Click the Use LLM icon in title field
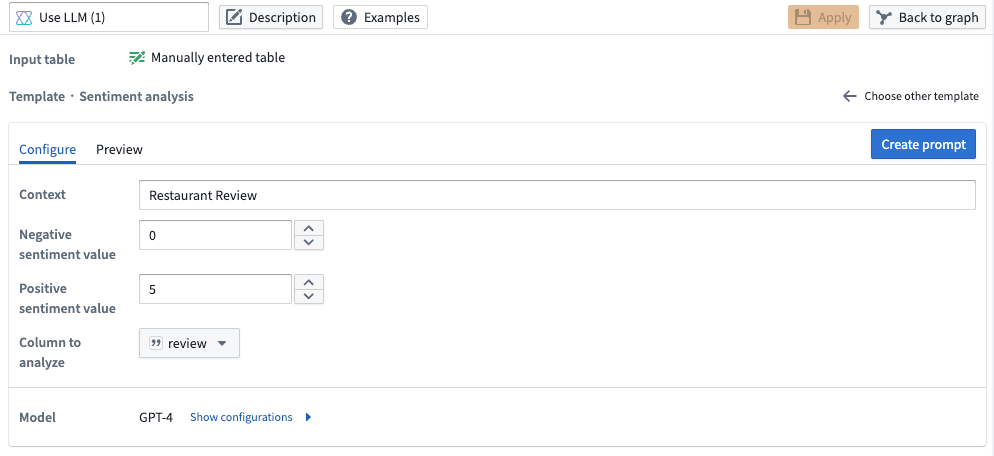Screen dimensions: 994x456 [x=24, y=18]
